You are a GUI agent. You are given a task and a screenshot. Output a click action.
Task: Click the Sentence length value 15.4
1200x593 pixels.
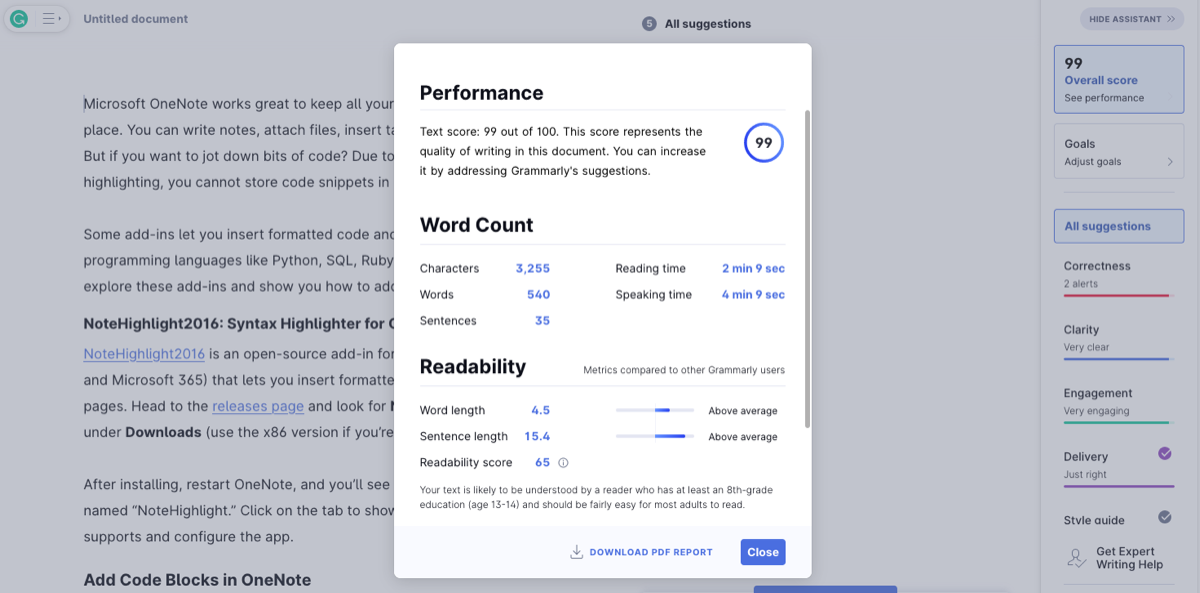(x=537, y=436)
